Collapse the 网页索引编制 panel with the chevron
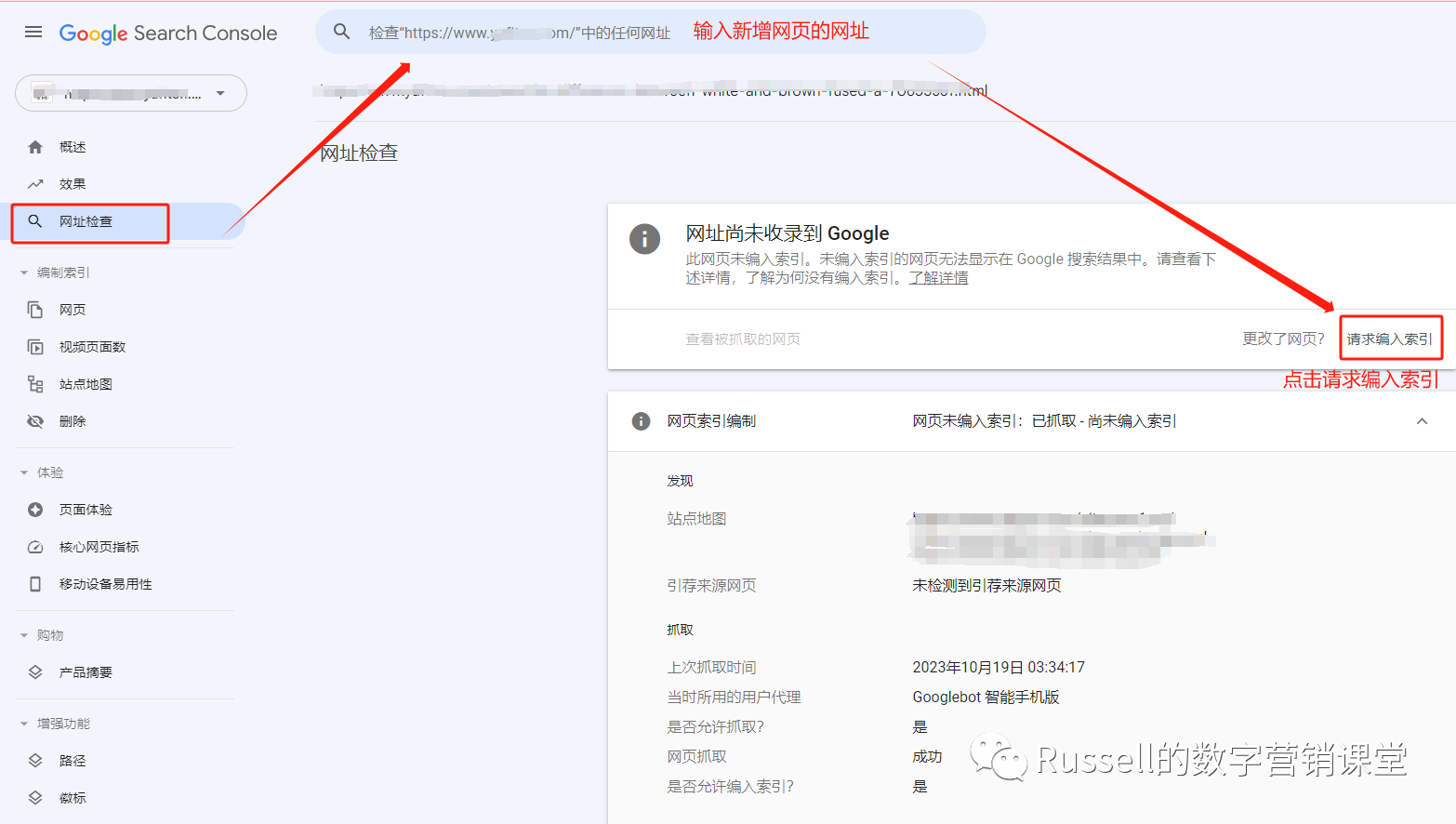1456x824 pixels. point(1422,421)
